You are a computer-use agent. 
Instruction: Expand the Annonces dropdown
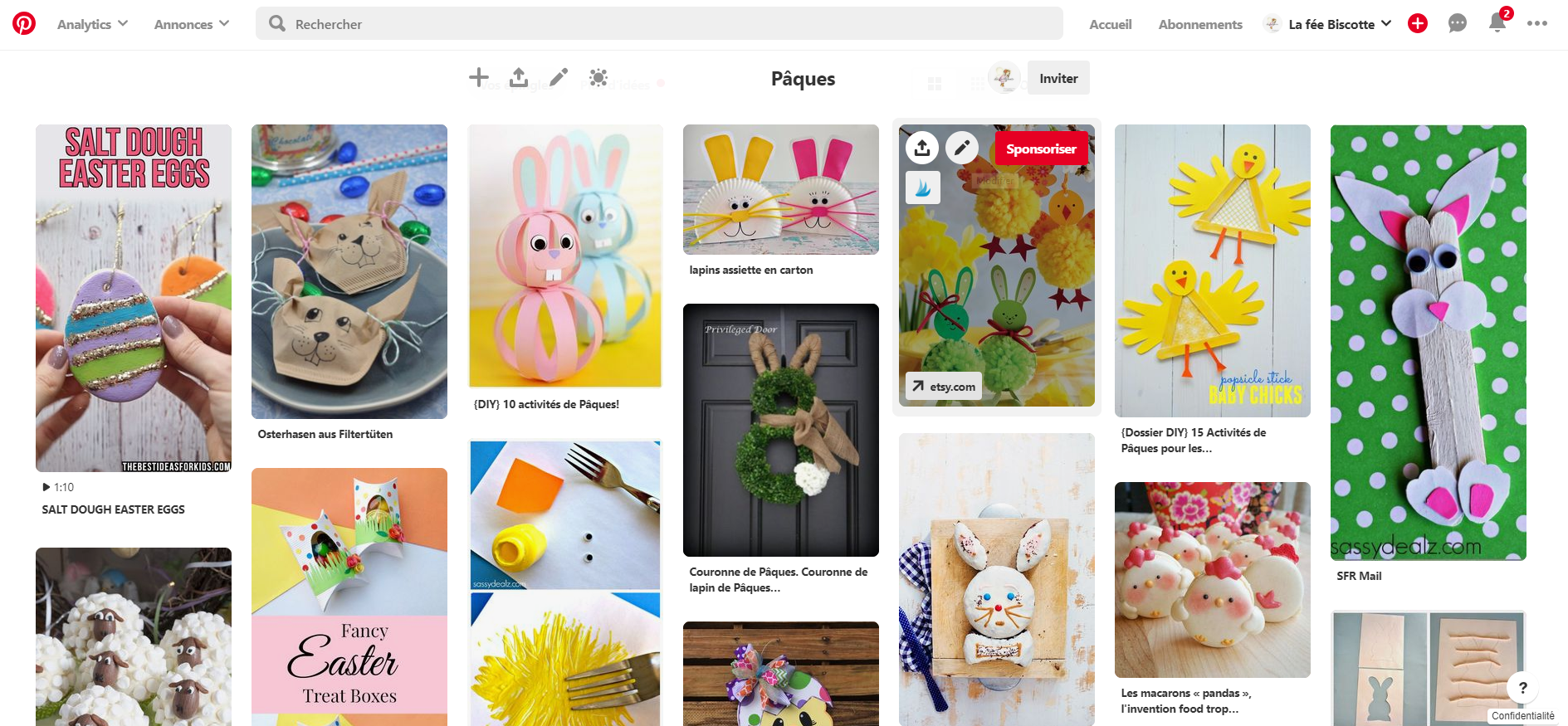tap(191, 24)
